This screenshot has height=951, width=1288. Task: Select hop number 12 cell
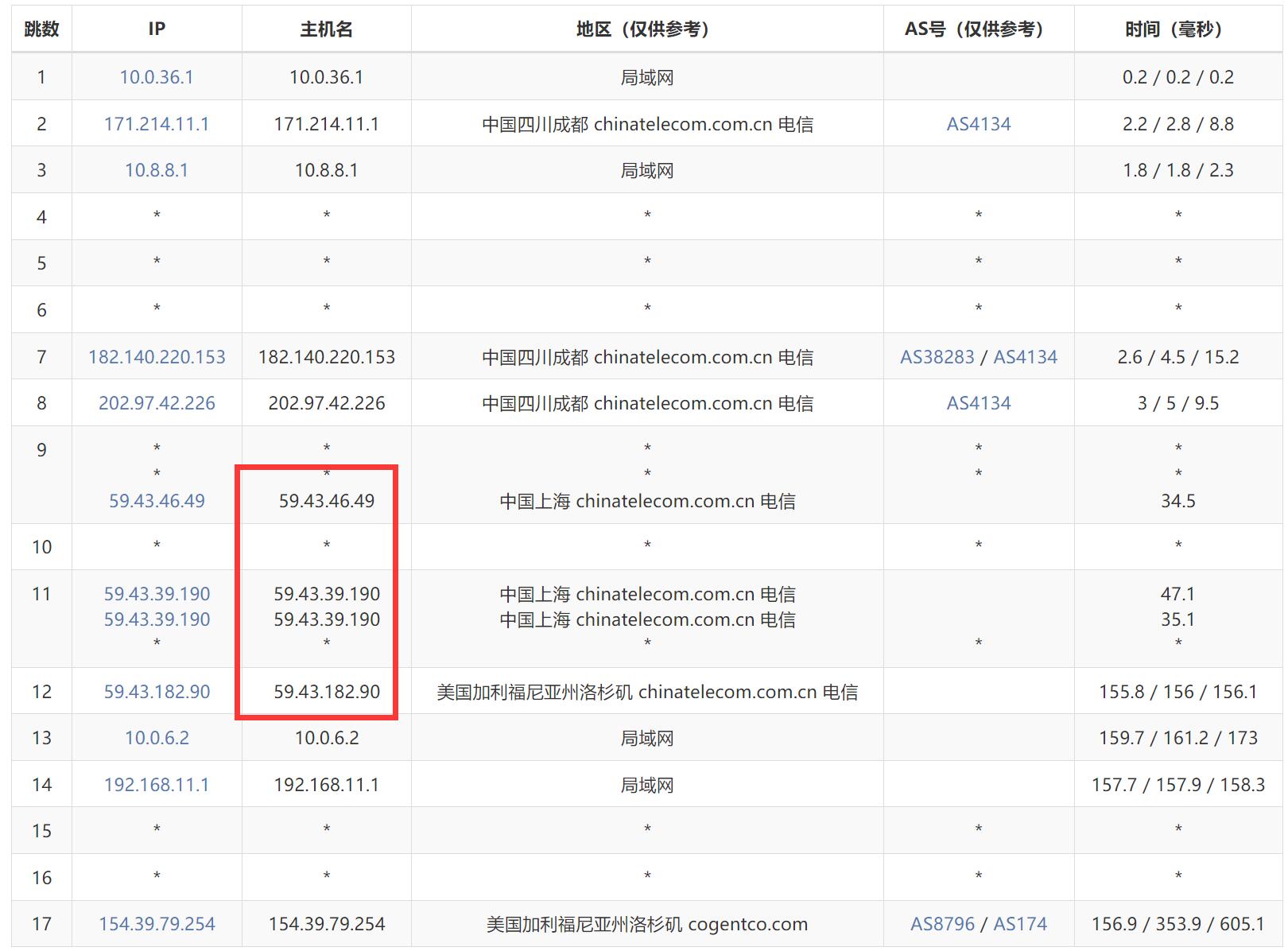tap(41, 692)
